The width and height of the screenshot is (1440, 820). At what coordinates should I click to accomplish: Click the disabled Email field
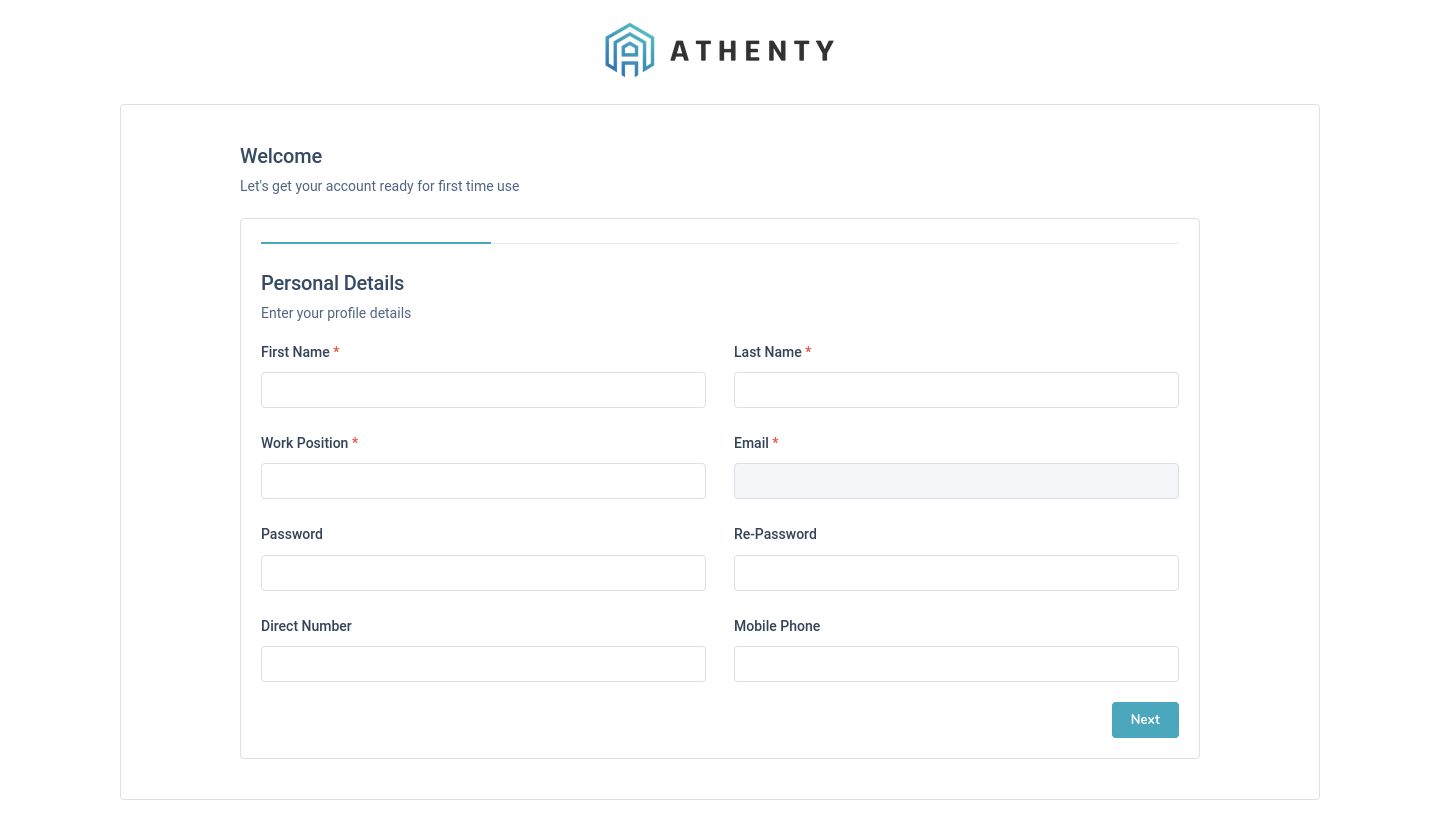pyautogui.click(x=956, y=481)
